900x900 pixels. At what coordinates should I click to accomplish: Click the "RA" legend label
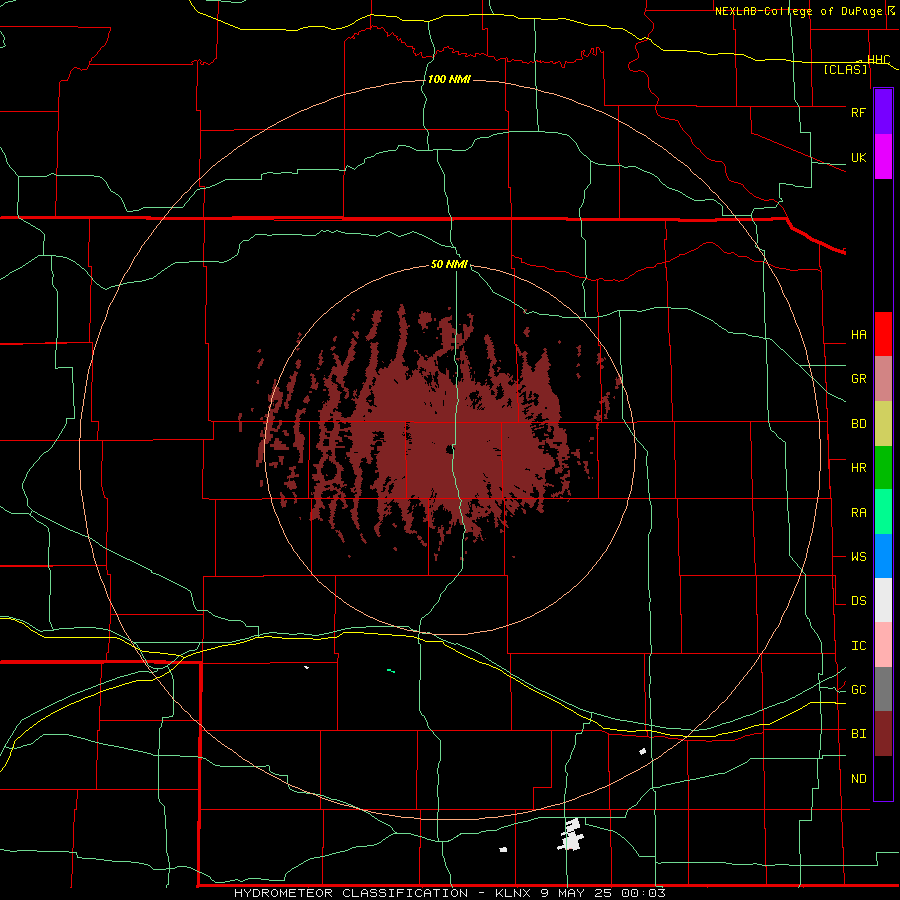click(858, 513)
